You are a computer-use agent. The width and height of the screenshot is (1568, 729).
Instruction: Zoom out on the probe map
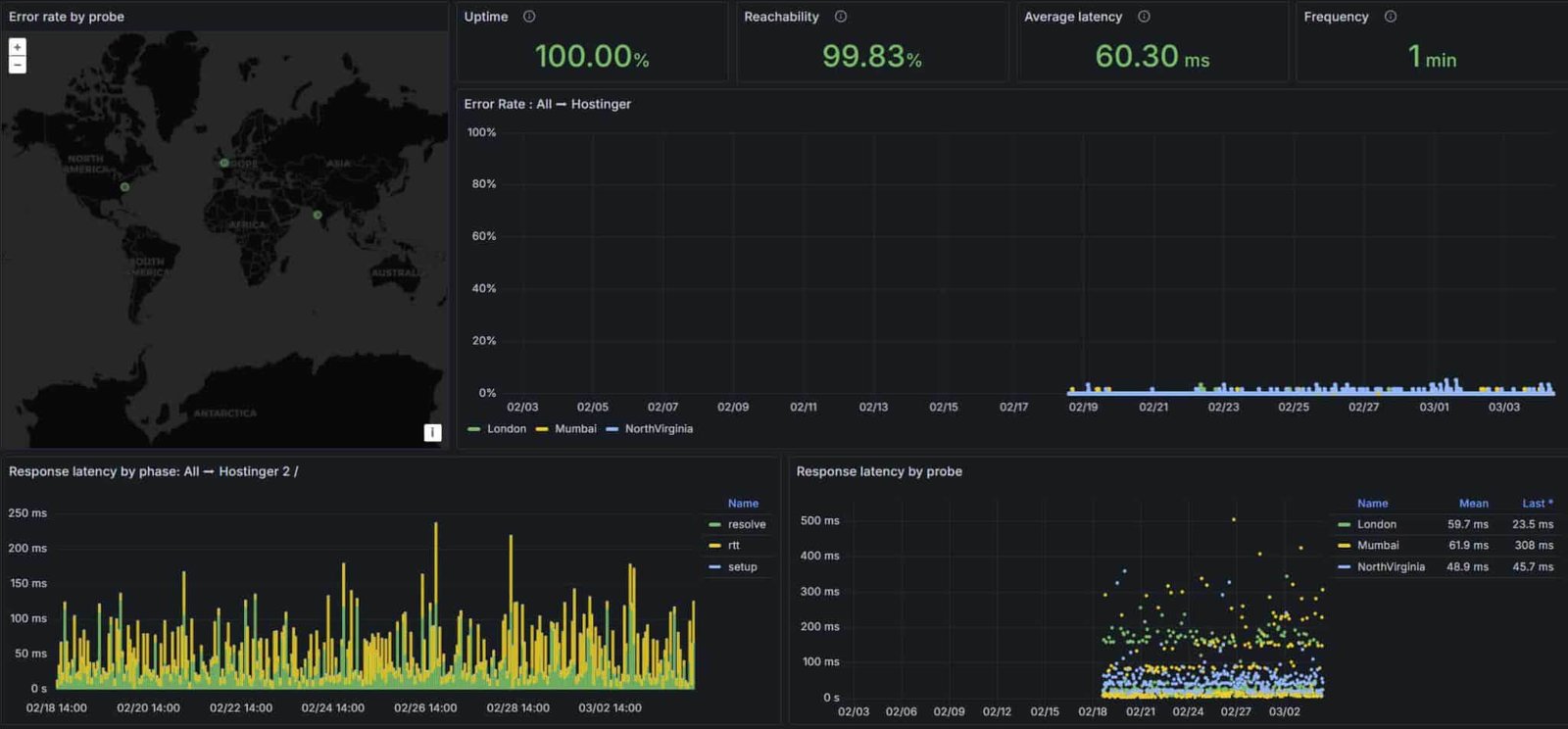coord(17,65)
